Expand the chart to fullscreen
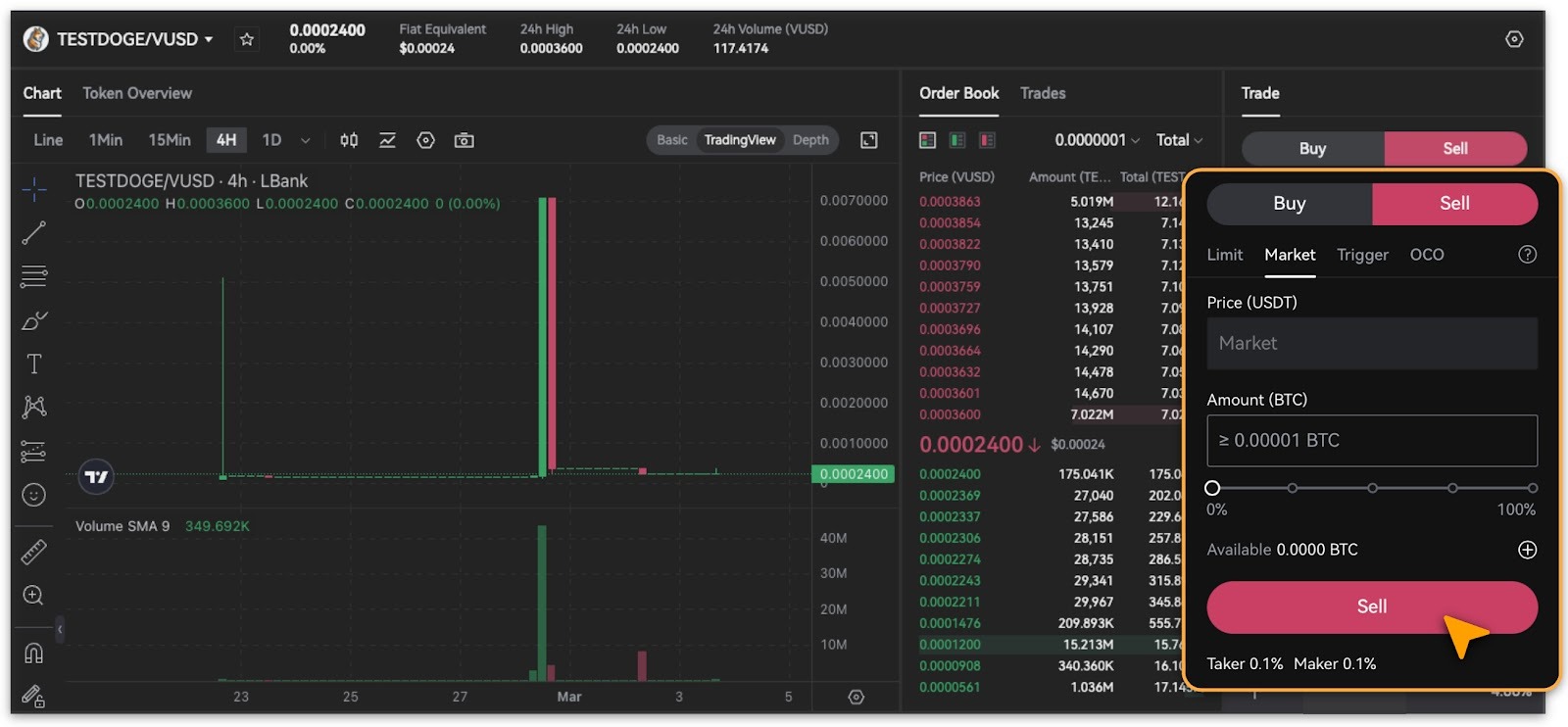 click(x=868, y=140)
